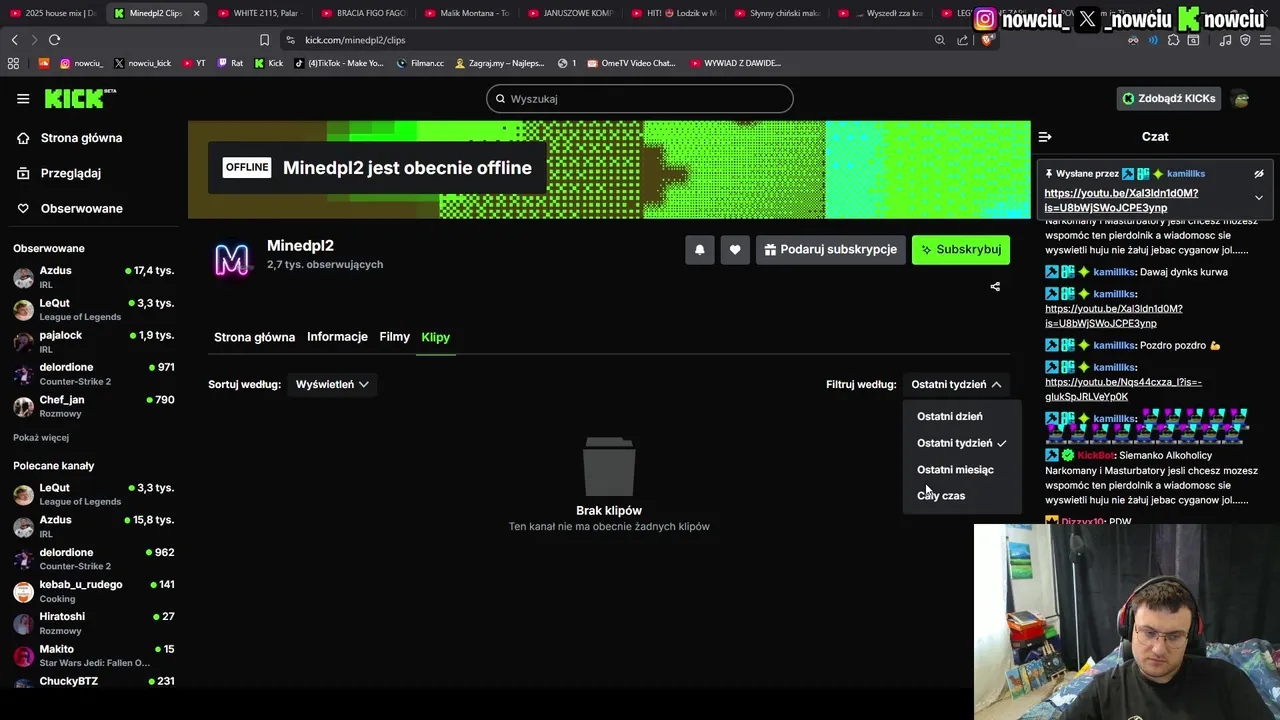The image size is (1280, 720).
Task: Click the Wyszukaj search field
Action: click(640, 99)
